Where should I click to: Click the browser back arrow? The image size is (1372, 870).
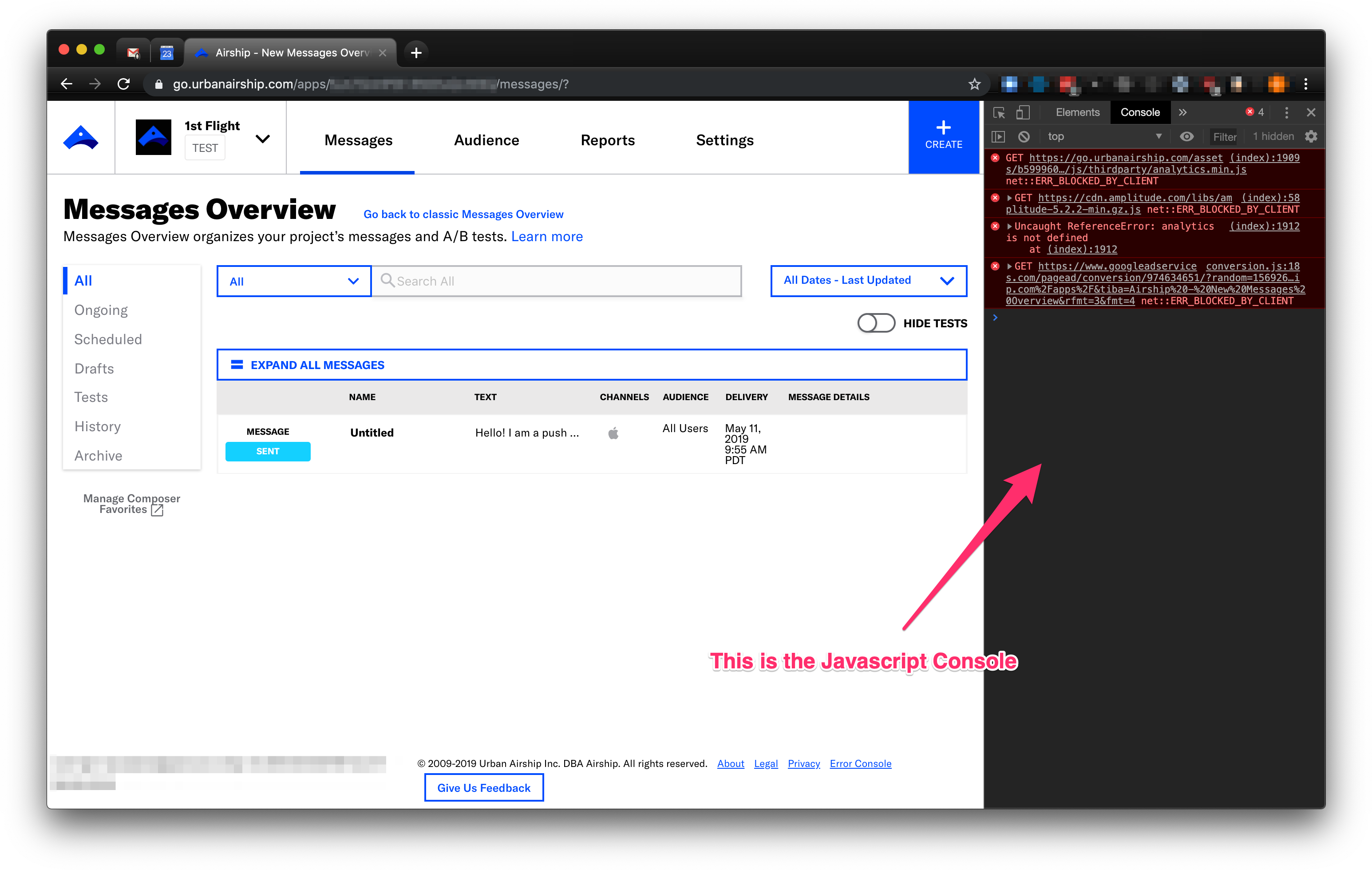point(67,84)
